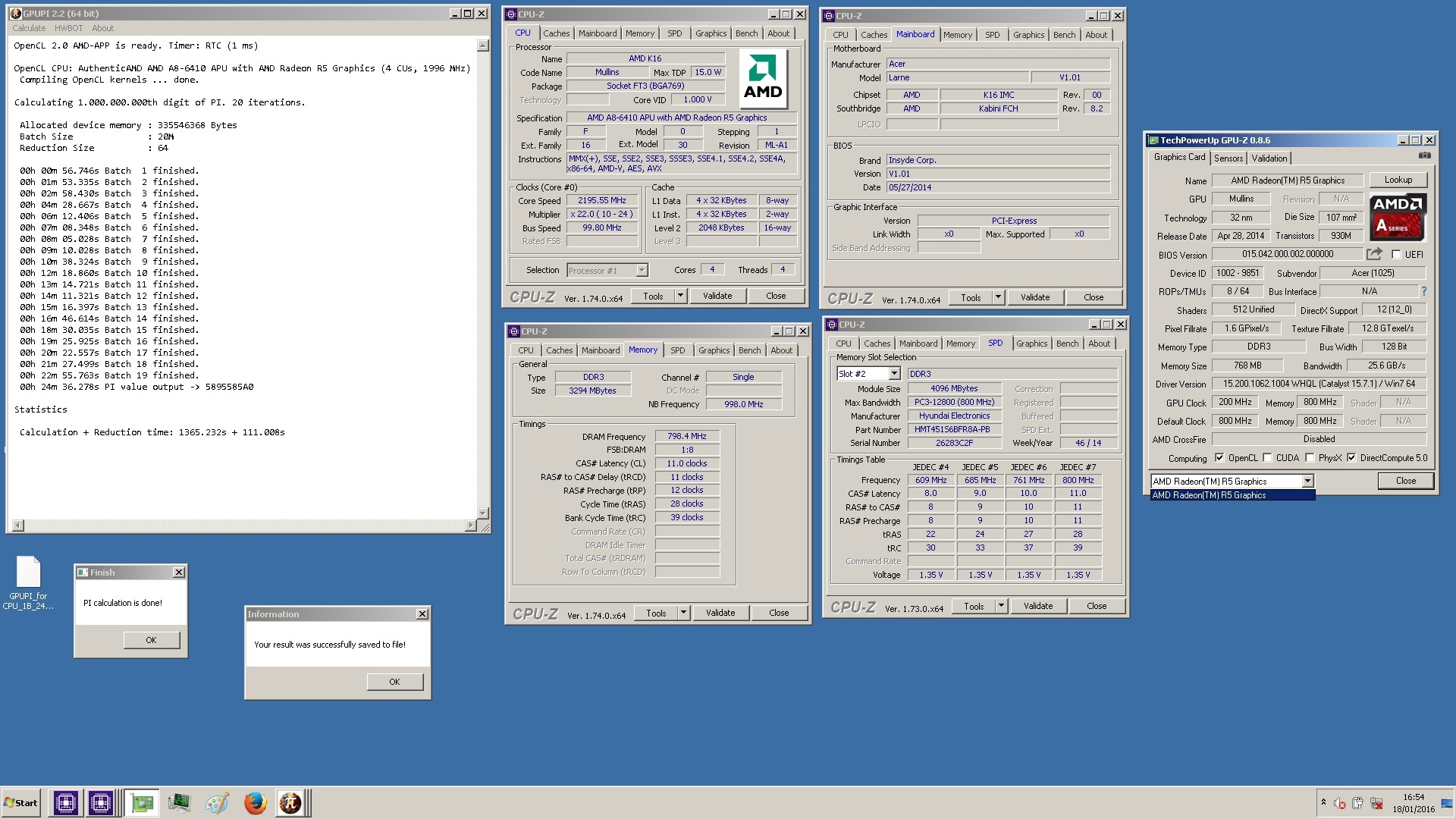Toggle the CUDA checkbox
This screenshot has width=1456, height=819.
[1267, 458]
